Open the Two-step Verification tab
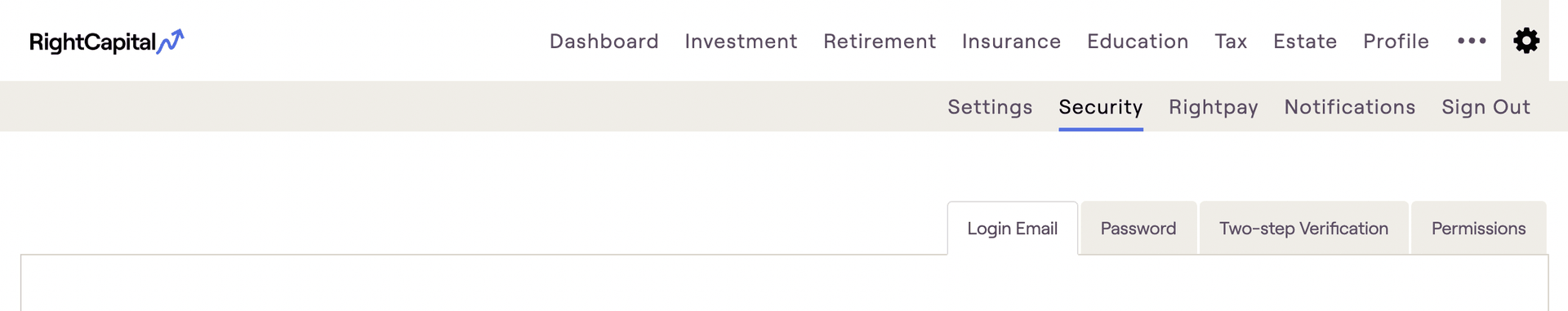1568x311 pixels. 1303,229
